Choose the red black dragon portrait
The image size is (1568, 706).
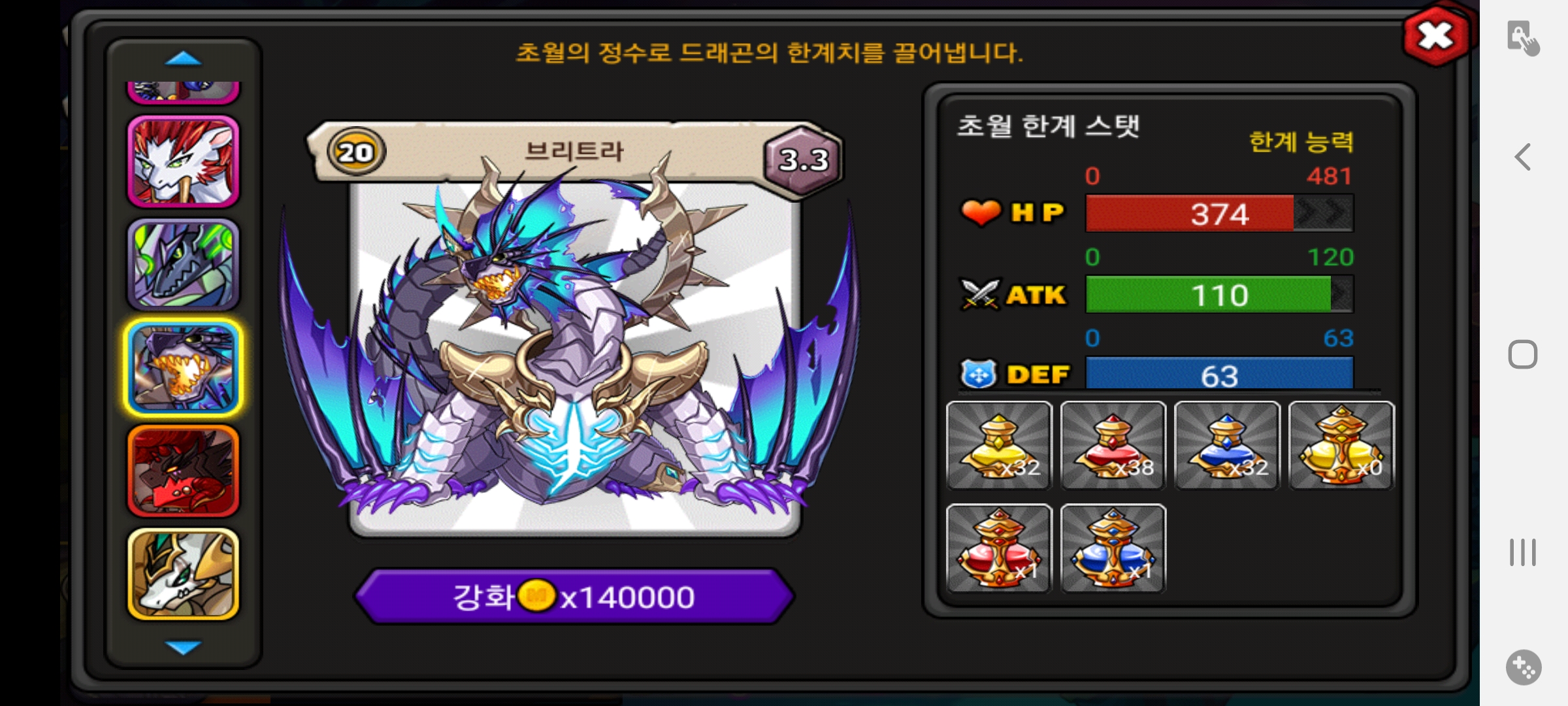click(183, 471)
